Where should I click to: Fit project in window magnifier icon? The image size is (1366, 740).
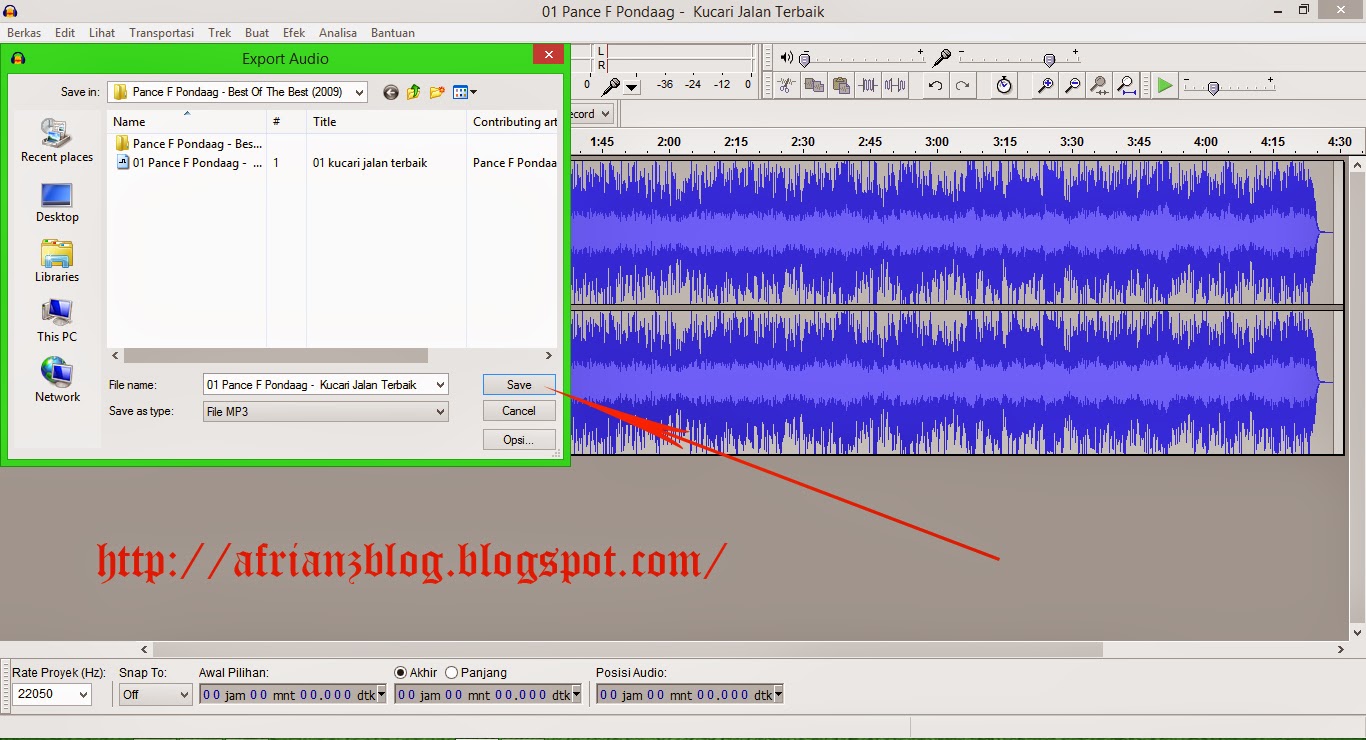coord(1126,86)
